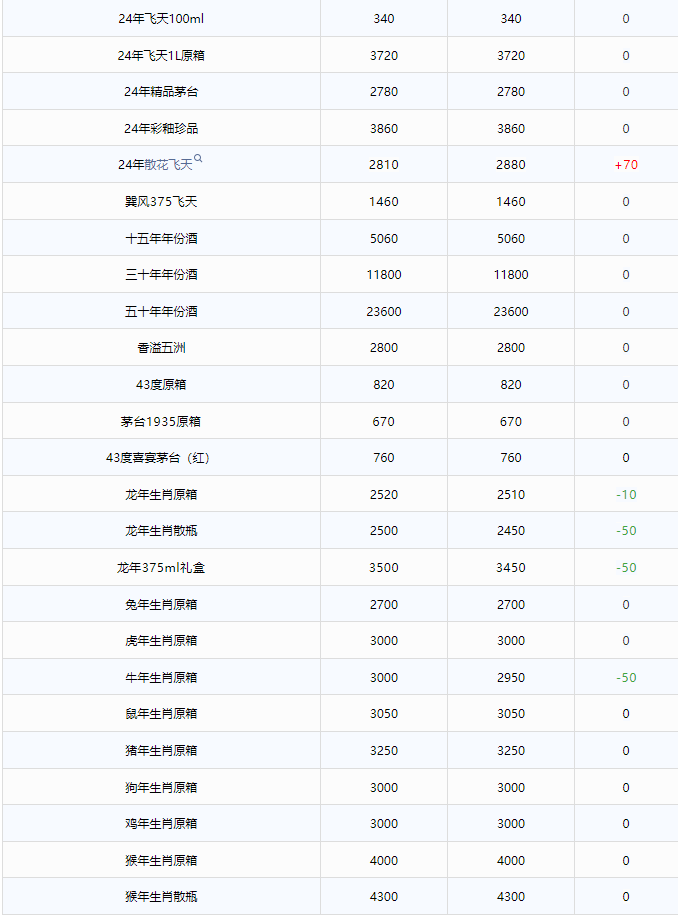The image size is (678, 915).
Task: Click on the 3450 price value
Action: coord(511,568)
